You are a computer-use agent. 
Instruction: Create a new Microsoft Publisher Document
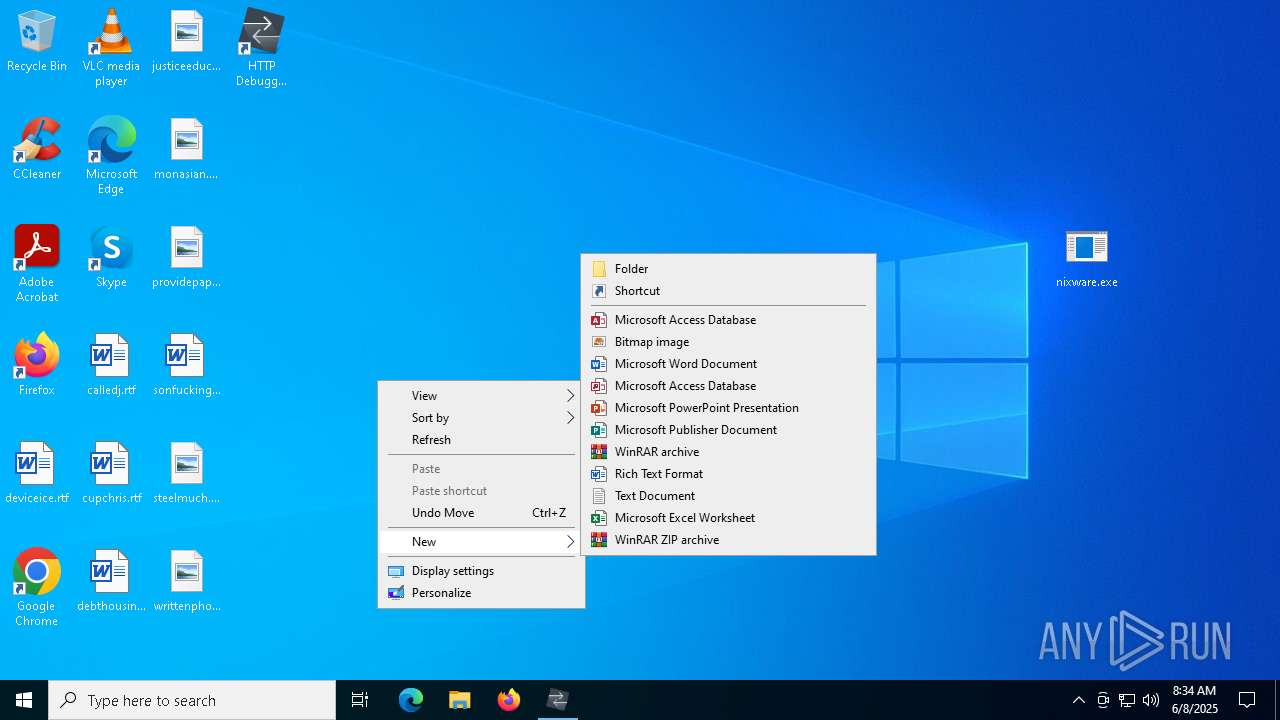728,430
